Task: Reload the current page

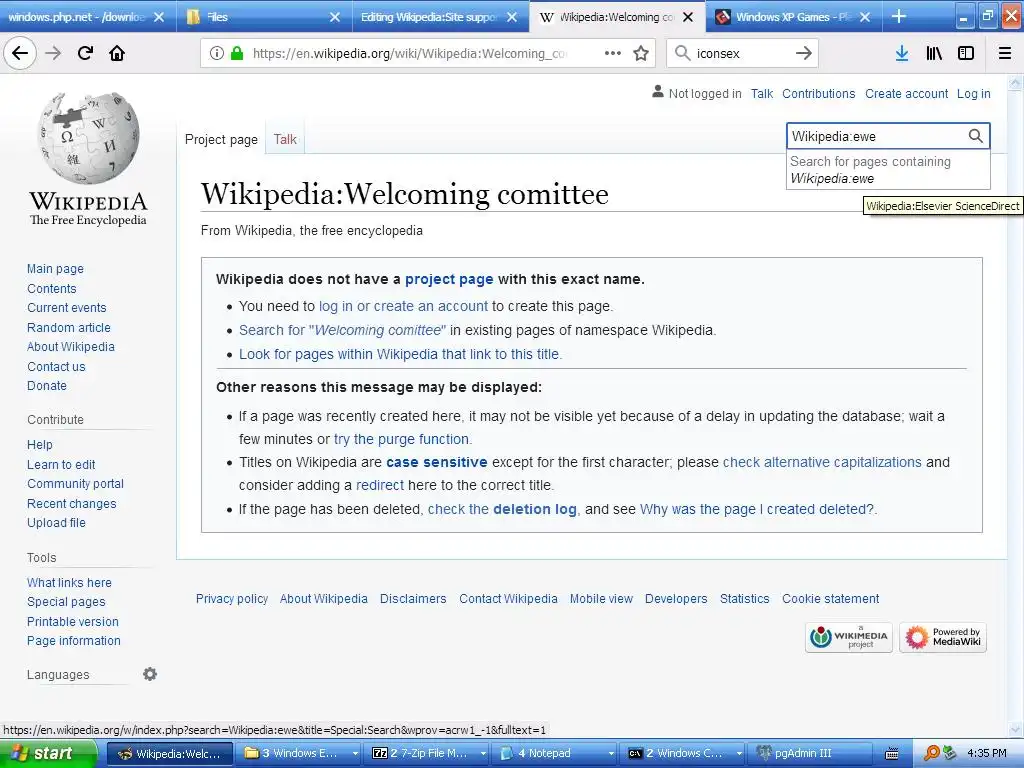Action: (85, 53)
